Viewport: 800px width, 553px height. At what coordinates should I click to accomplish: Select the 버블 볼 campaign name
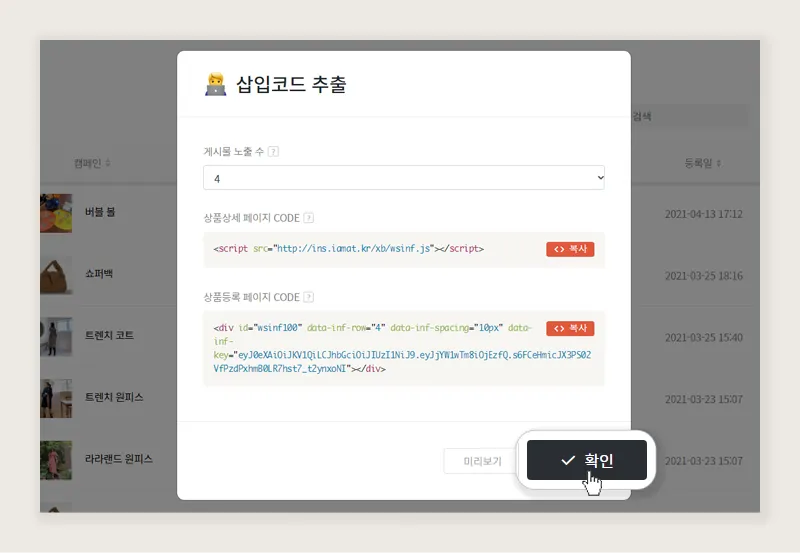tap(100, 212)
